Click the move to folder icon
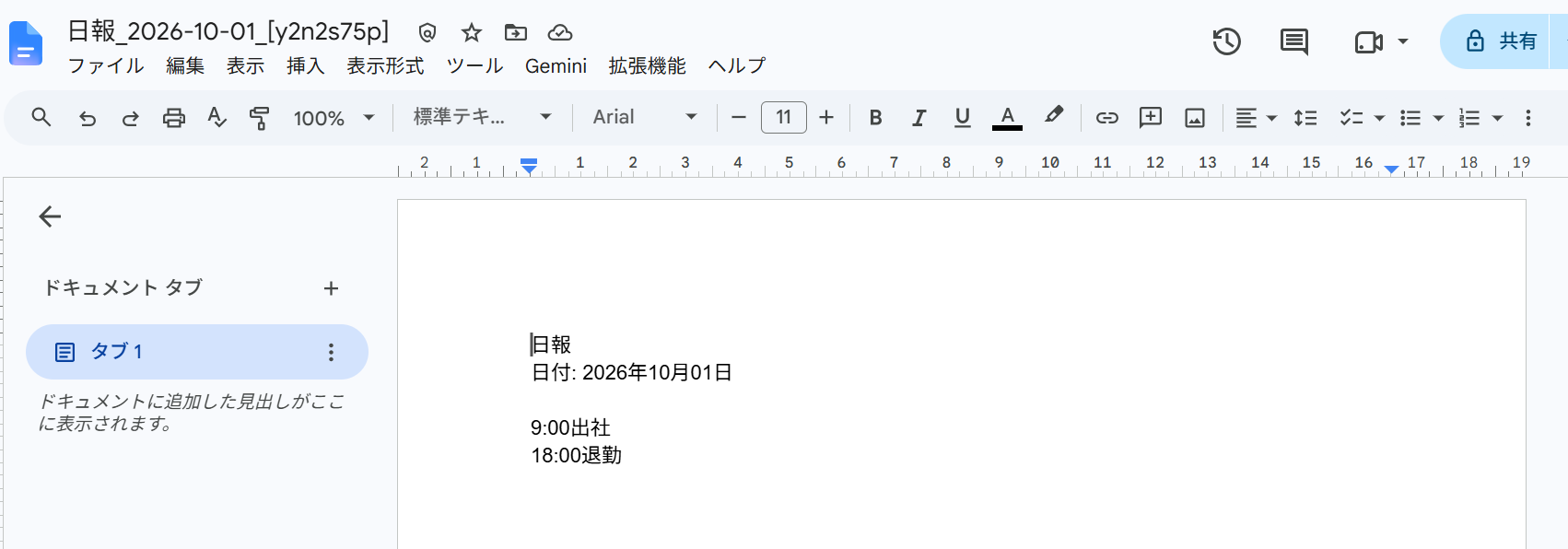The height and width of the screenshot is (549, 1568). [516, 33]
